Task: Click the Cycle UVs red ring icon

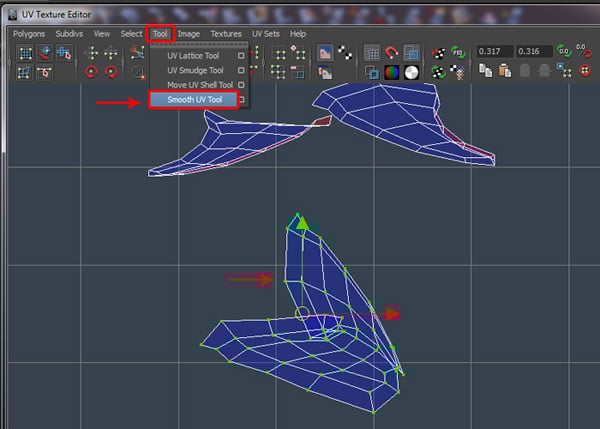Action: [x=585, y=71]
